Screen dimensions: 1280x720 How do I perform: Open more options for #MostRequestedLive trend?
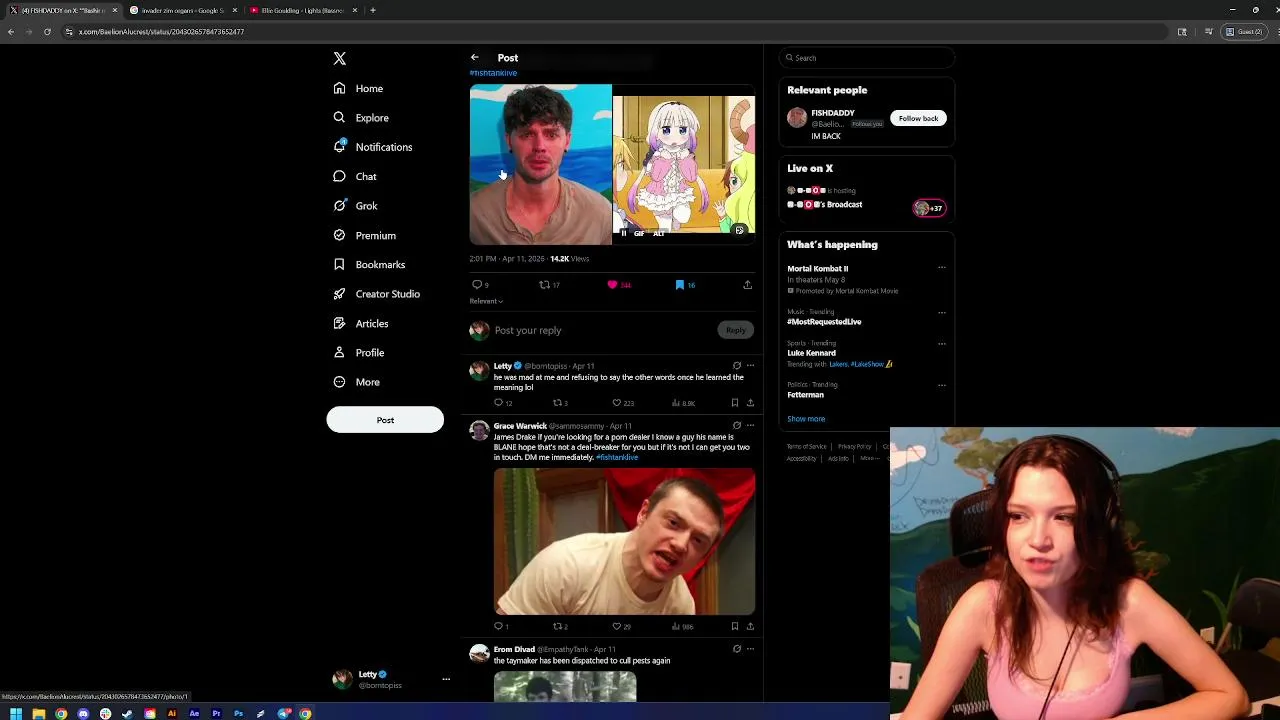click(942, 312)
